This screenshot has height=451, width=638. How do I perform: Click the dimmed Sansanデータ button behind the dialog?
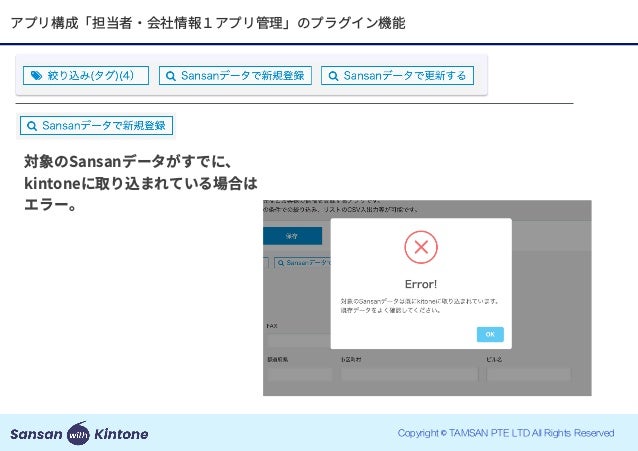tap(303, 263)
